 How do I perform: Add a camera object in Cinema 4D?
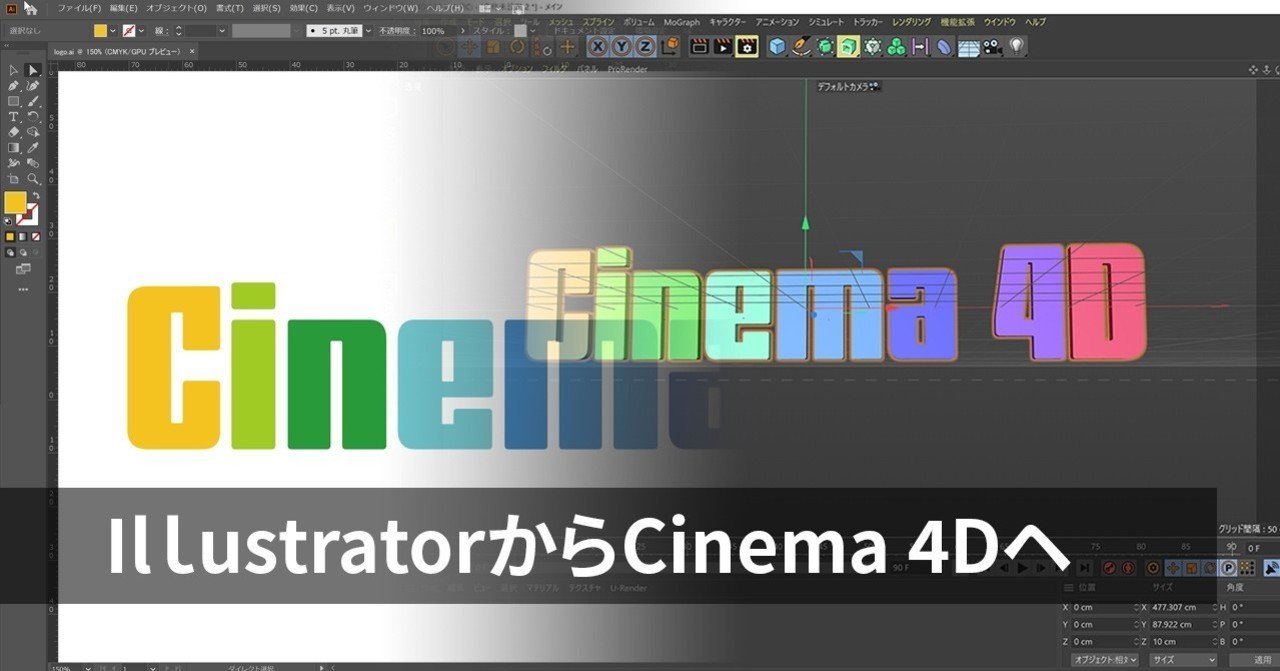point(992,46)
